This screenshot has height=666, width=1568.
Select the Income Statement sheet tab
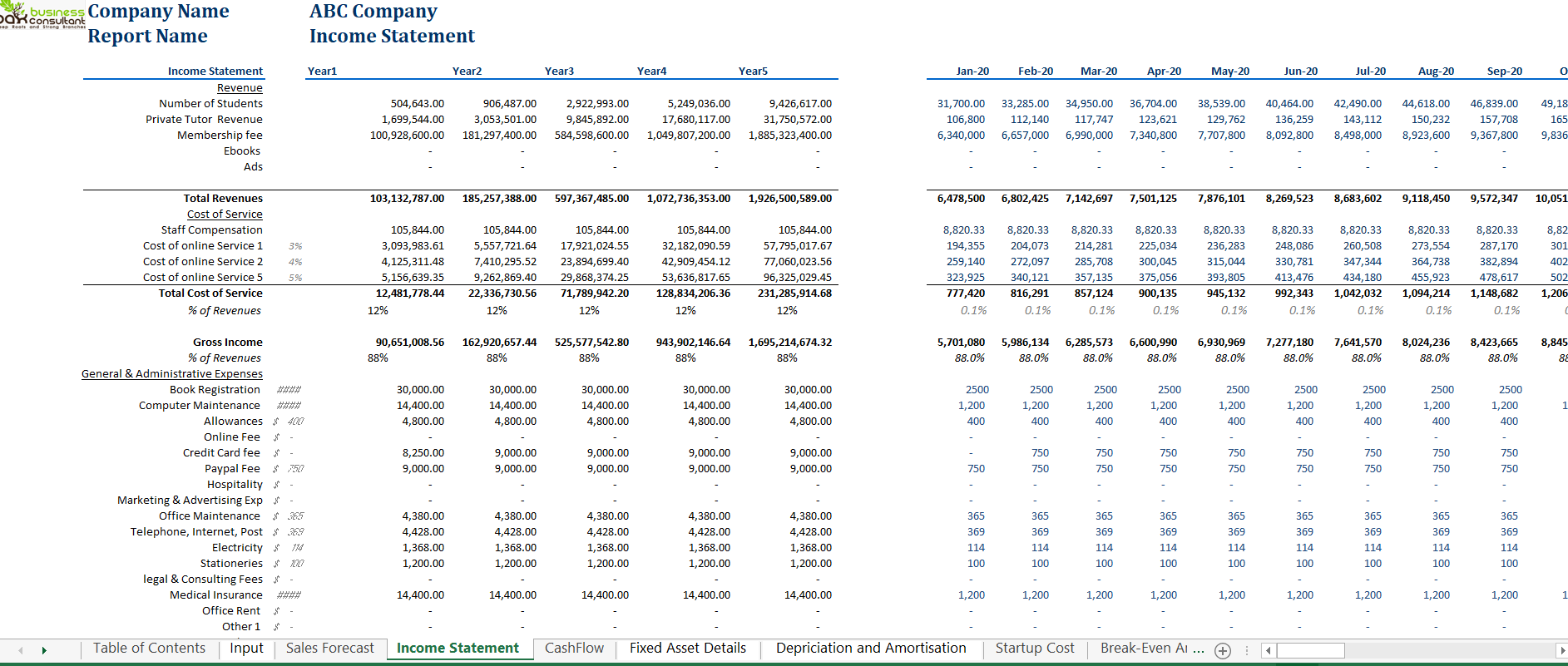click(458, 649)
